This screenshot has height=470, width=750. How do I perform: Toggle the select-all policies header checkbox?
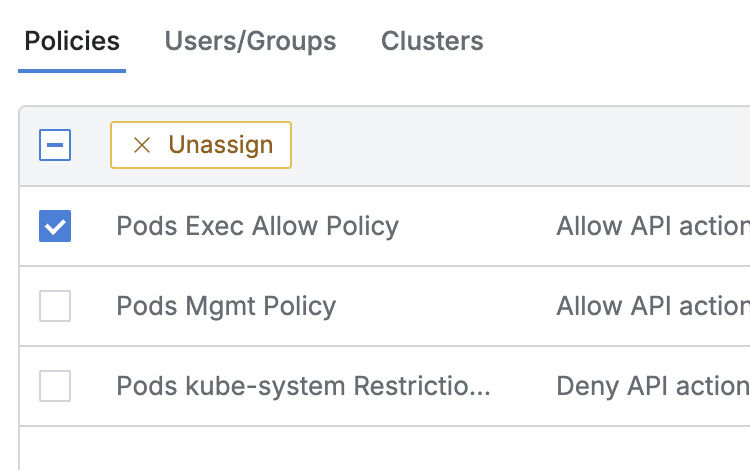(x=55, y=145)
